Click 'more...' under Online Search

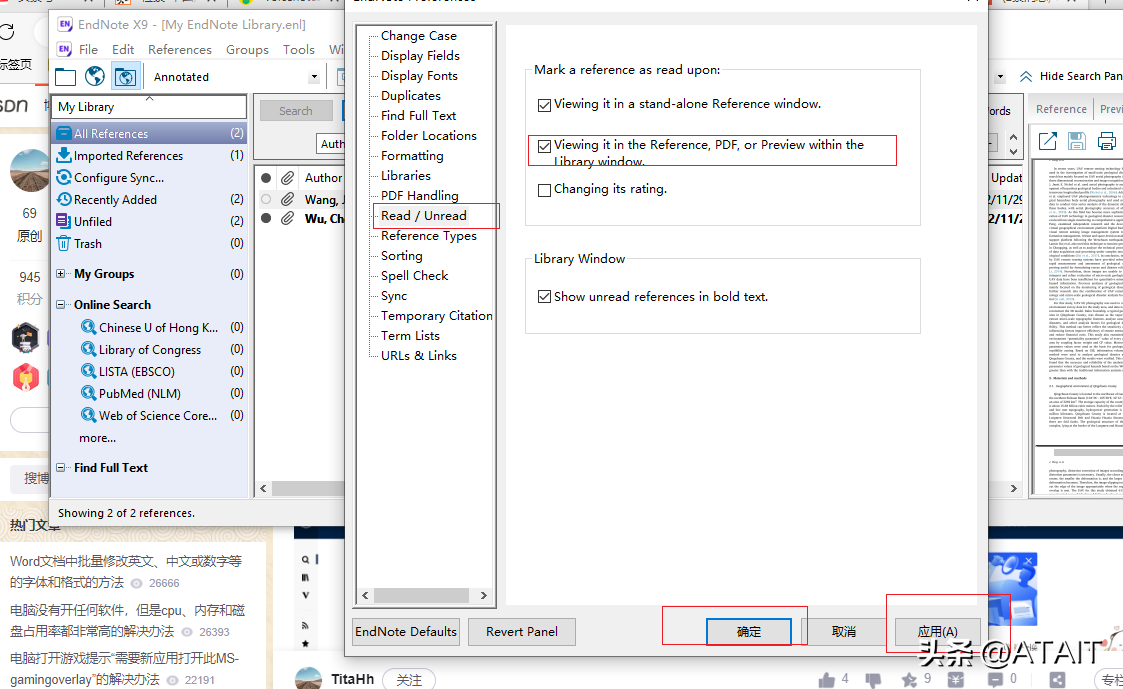click(x=97, y=438)
